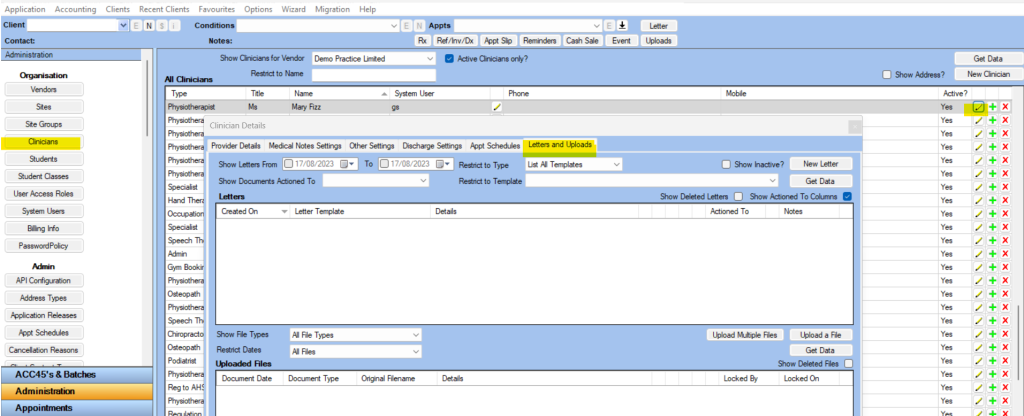Image resolution: width=1024 pixels, height=416 pixels.
Task: Click the edit pencil icon for Mary Fizz
Action: click(978, 106)
